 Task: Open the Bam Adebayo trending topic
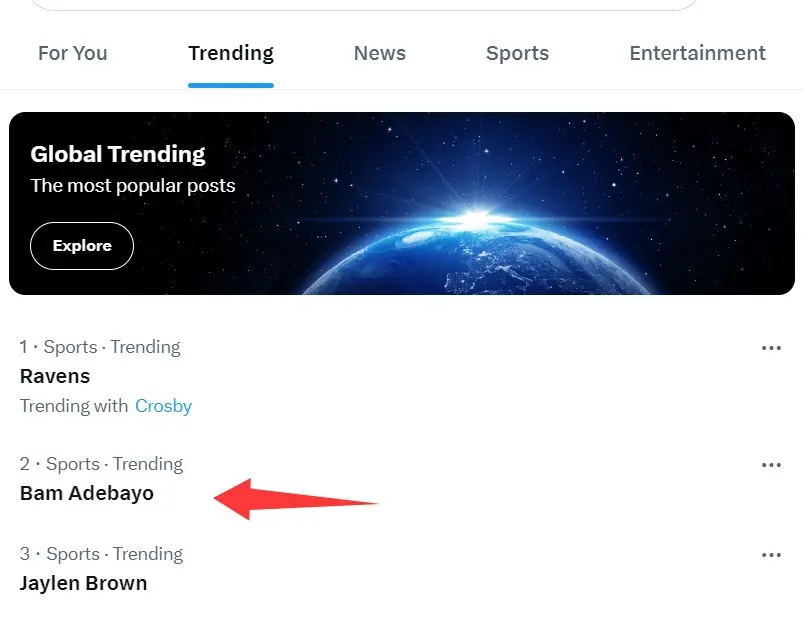click(x=87, y=494)
